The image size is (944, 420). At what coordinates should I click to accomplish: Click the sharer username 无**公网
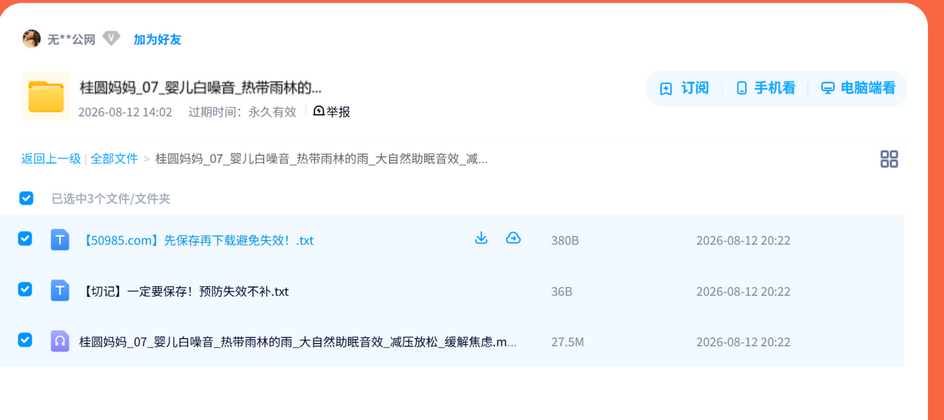coord(71,40)
